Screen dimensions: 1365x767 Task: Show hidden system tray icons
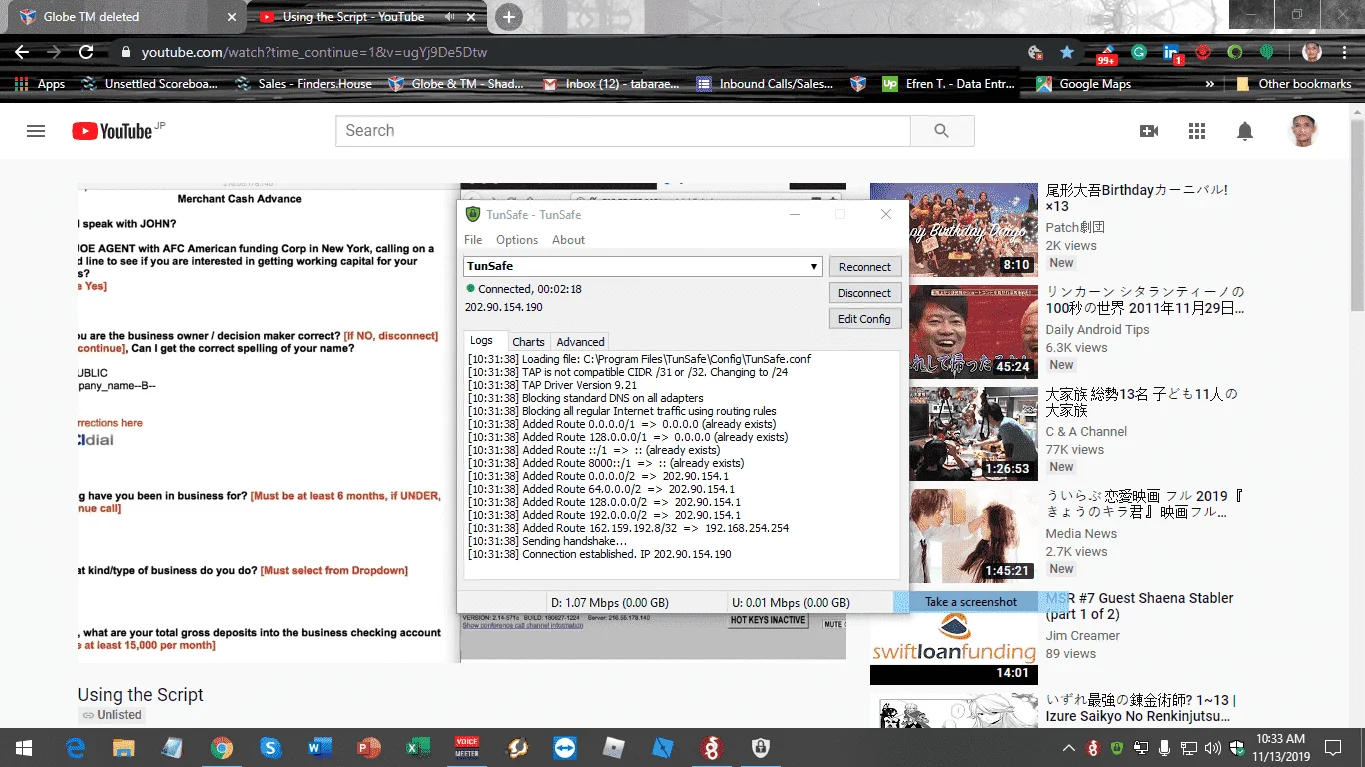click(1069, 748)
